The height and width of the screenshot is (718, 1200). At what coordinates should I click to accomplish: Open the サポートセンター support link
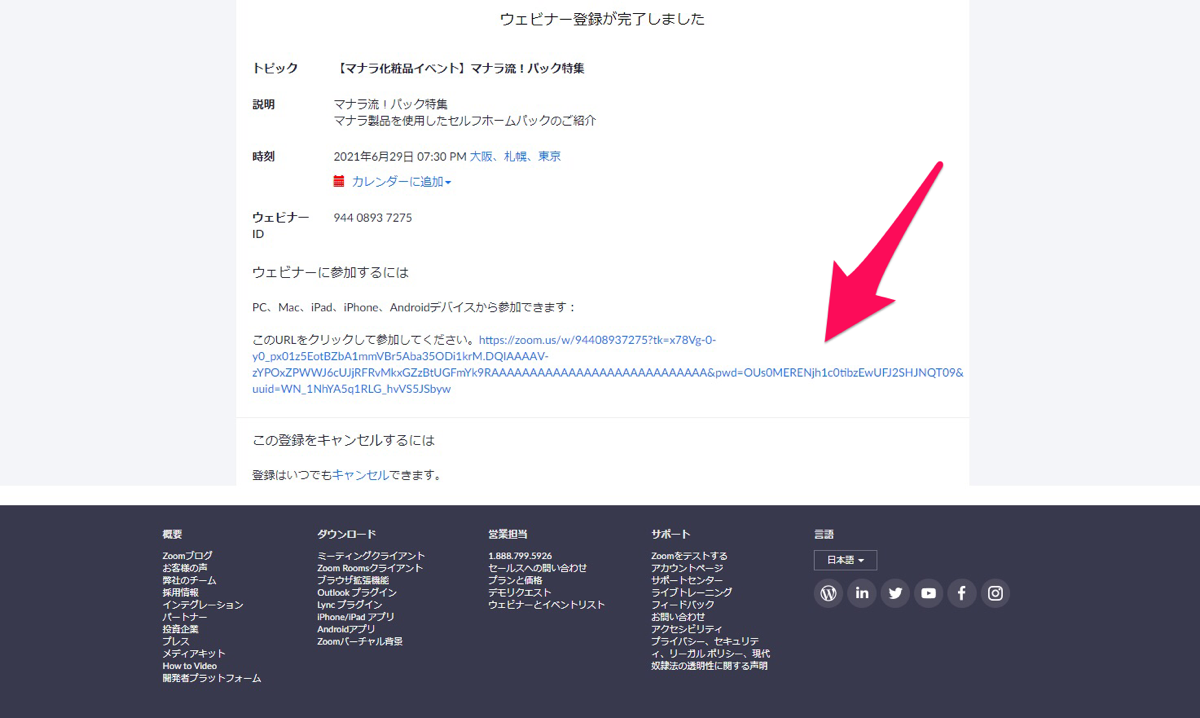pyautogui.click(x=687, y=580)
